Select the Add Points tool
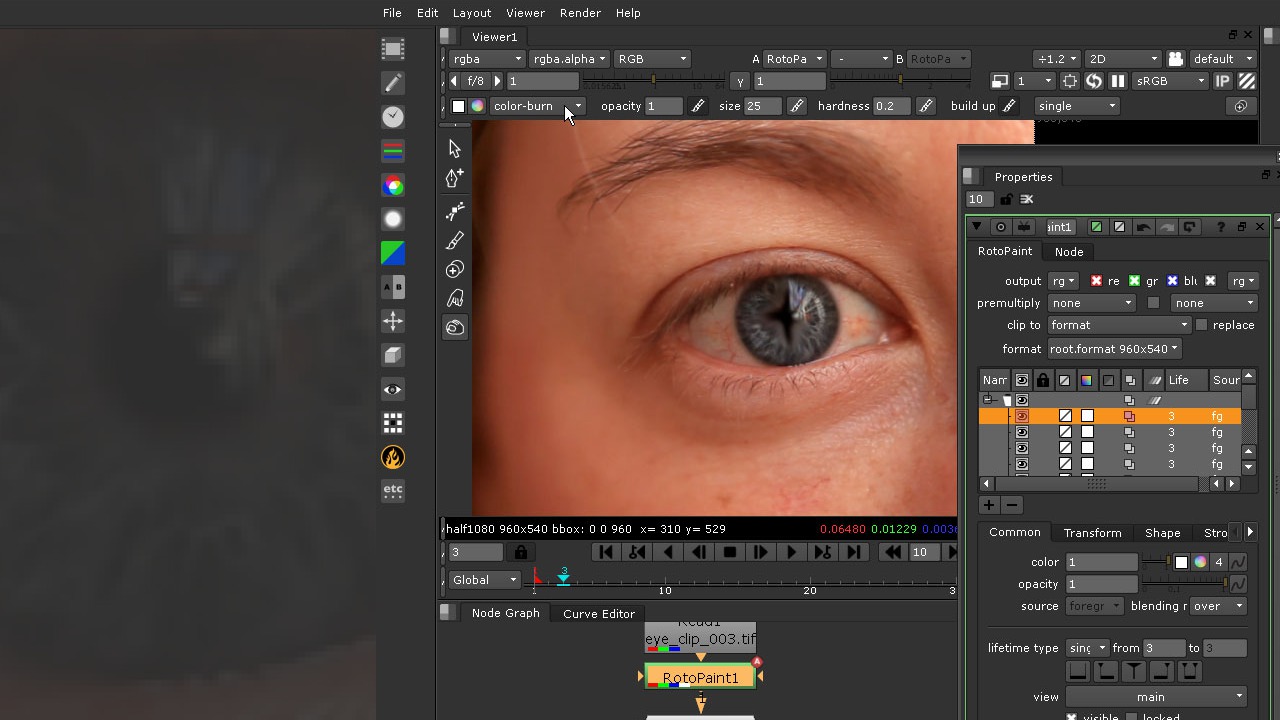Screen dimensions: 1280x720 [x=455, y=179]
